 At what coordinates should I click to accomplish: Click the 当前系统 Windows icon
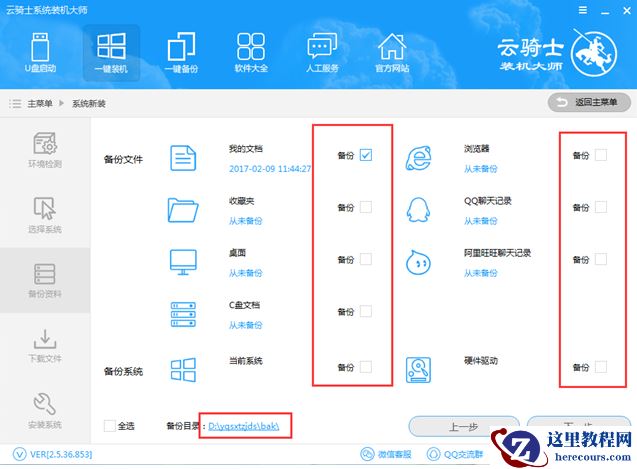click(183, 370)
